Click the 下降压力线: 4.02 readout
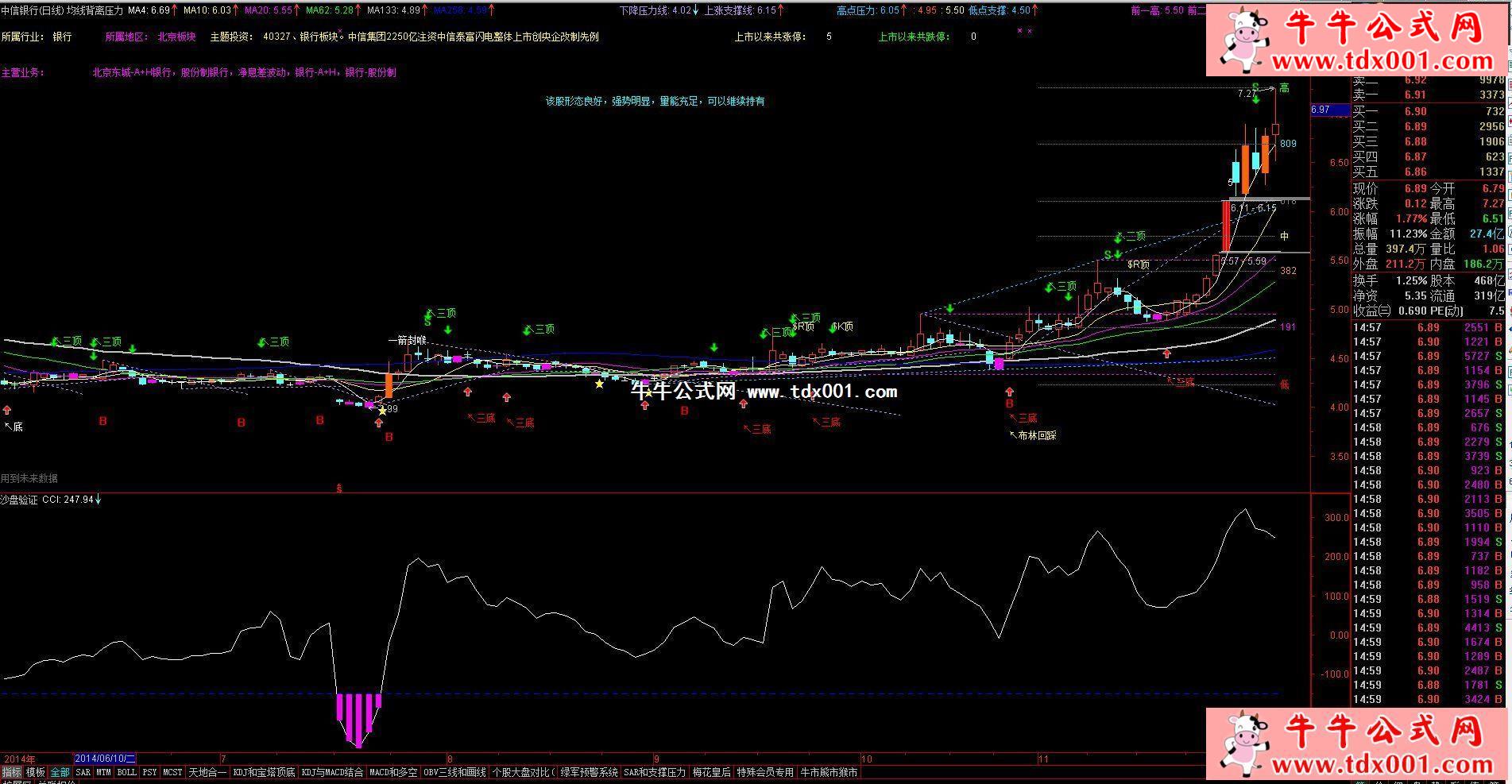The width and height of the screenshot is (1512, 784). 659,10
